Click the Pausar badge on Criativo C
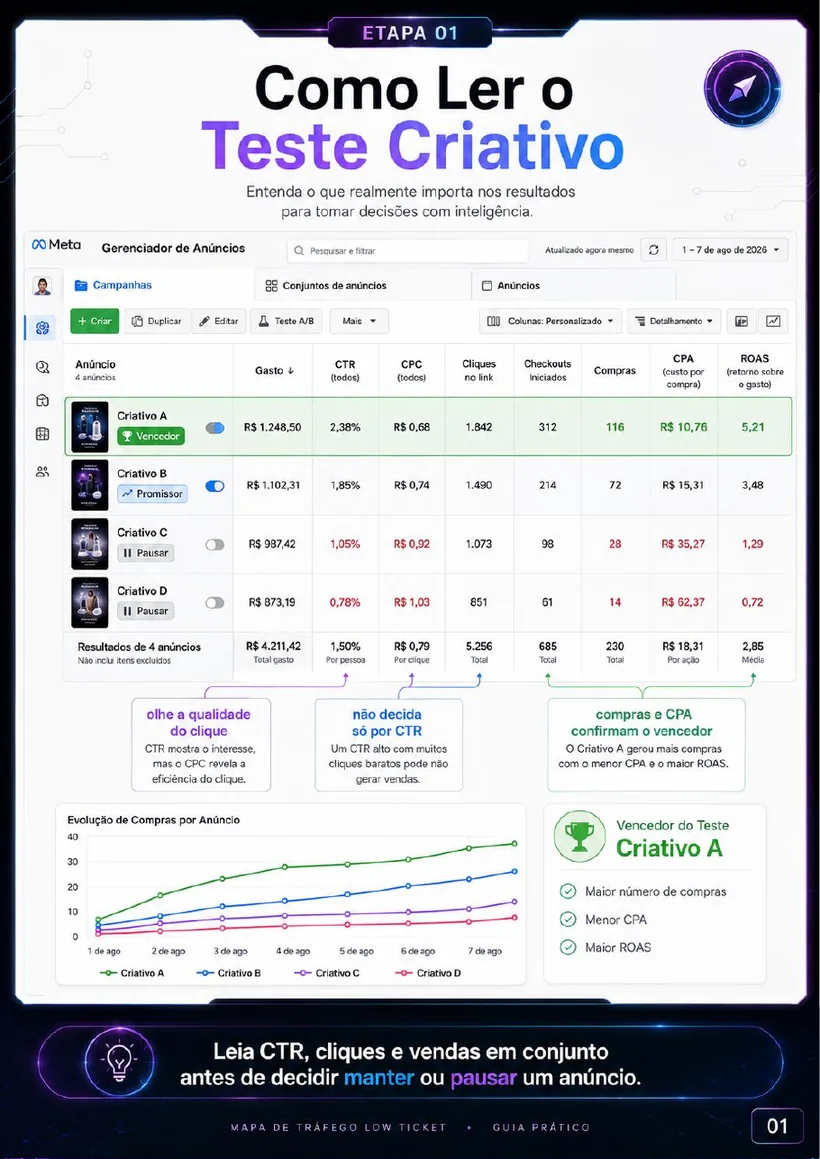 click(x=146, y=553)
